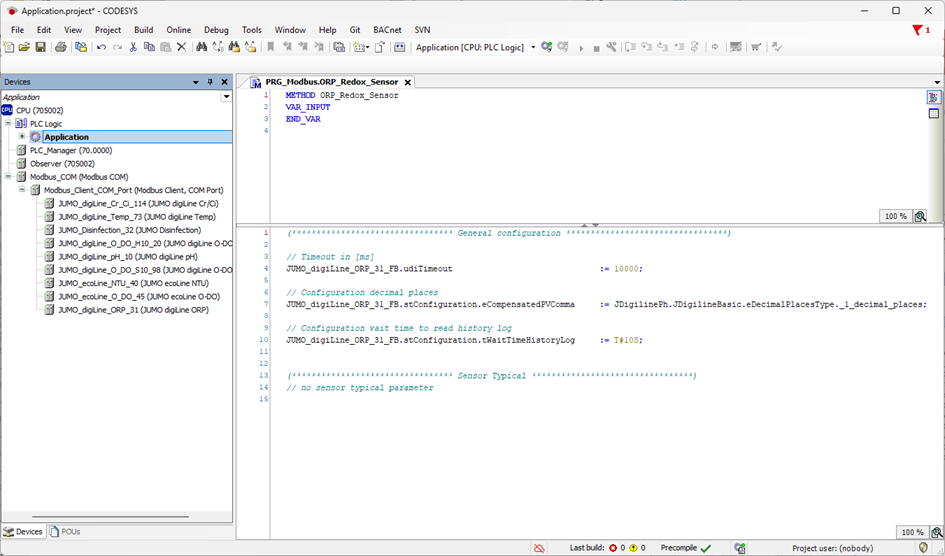The width and height of the screenshot is (945, 556).
Task: Click the 10000 timeout value in code
Action: (626, 269)
